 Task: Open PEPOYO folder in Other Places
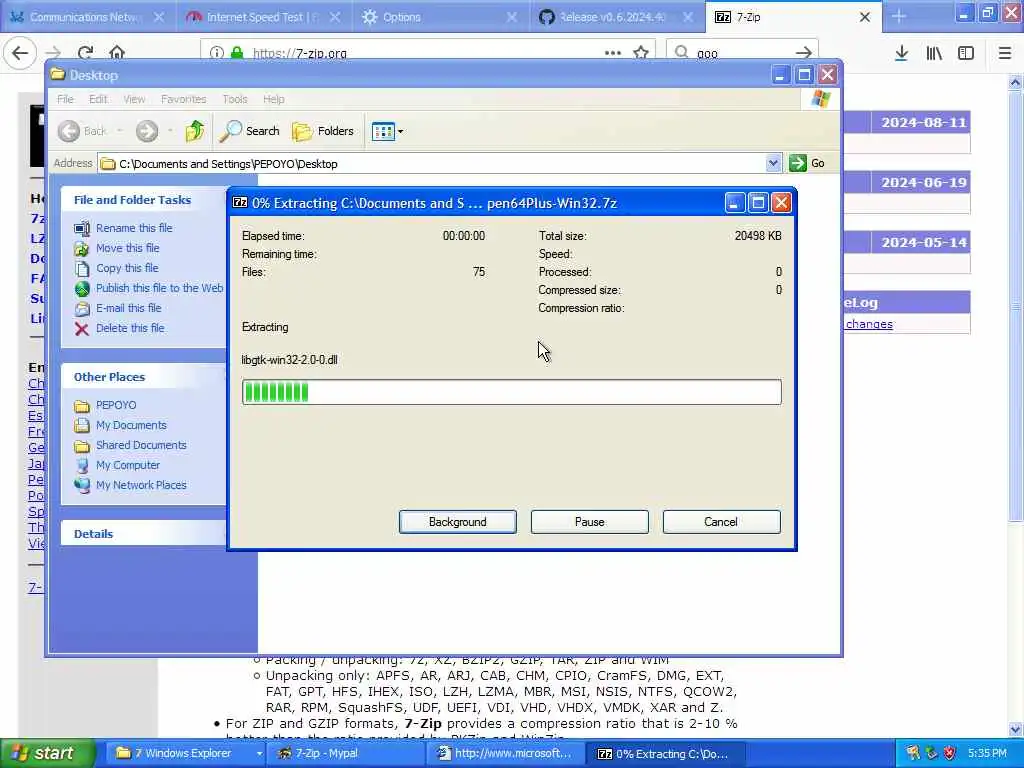pos(116,405)
